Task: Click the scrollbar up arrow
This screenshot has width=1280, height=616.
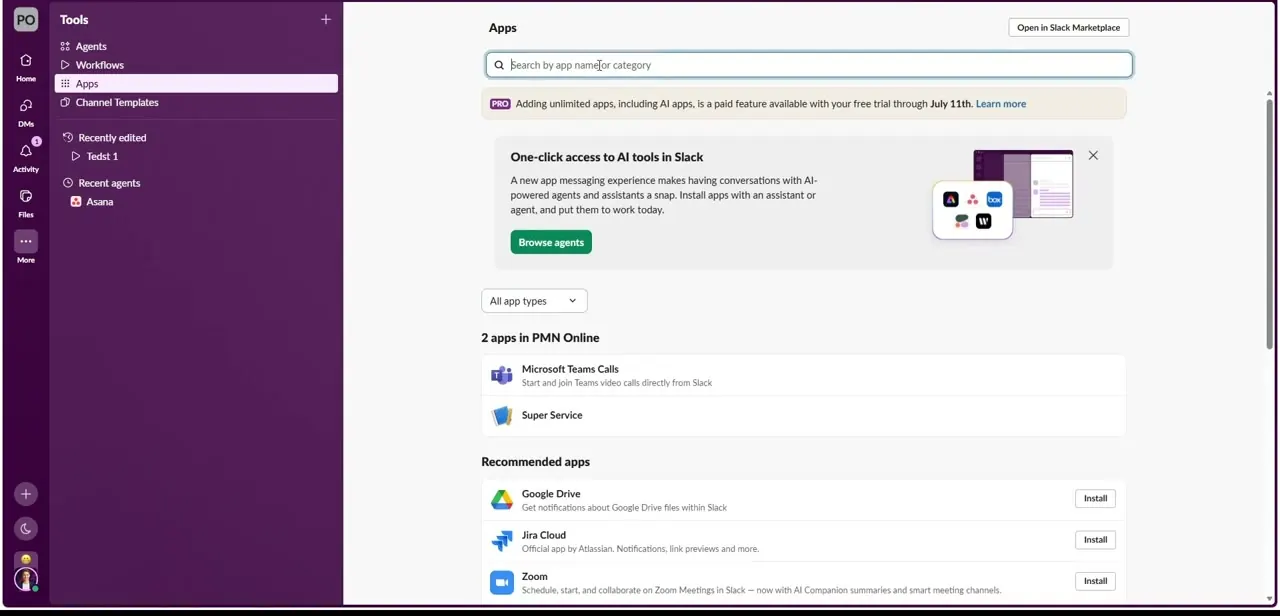Action: (1270, 92)
